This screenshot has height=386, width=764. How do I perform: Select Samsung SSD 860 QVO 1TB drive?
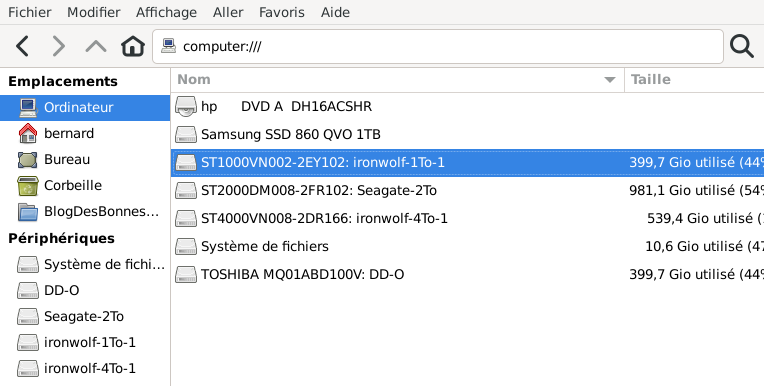click(x=467, y=135)
